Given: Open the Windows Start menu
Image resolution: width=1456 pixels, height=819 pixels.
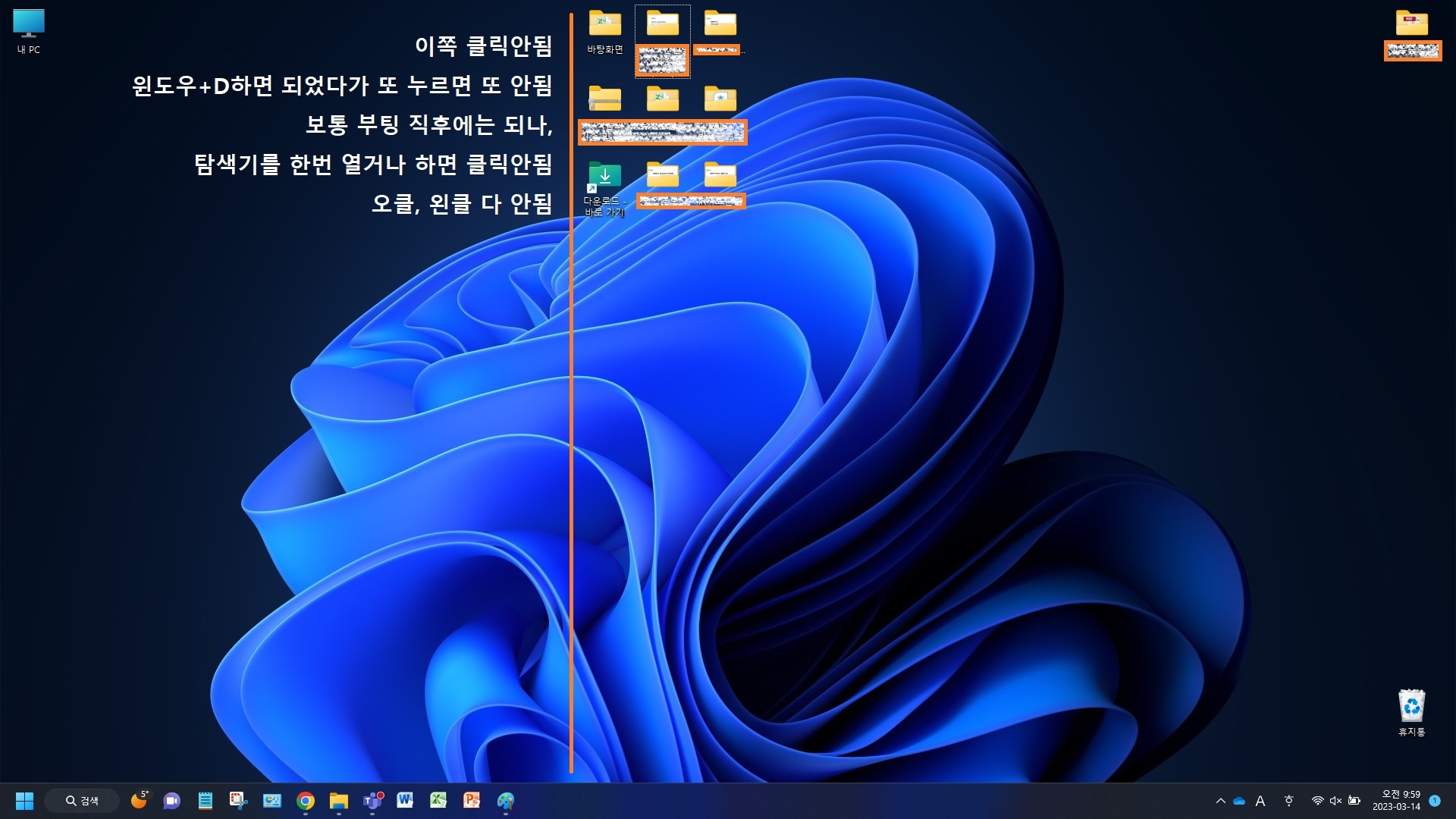Looking at the screenshot, I should [x=25, y=801].
